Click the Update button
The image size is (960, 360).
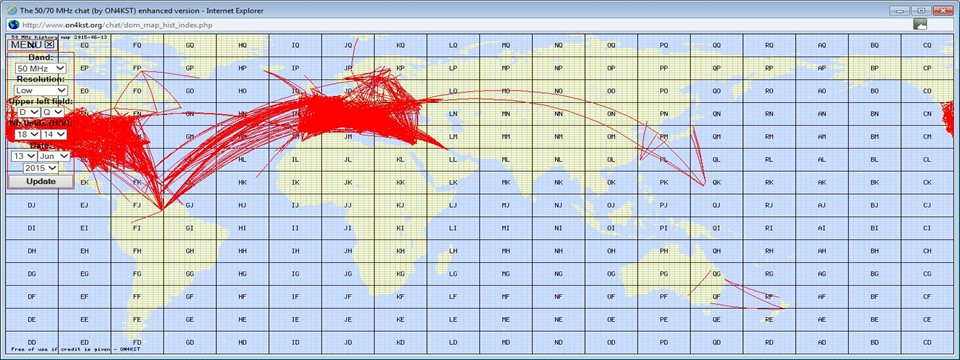coord(41,182)
